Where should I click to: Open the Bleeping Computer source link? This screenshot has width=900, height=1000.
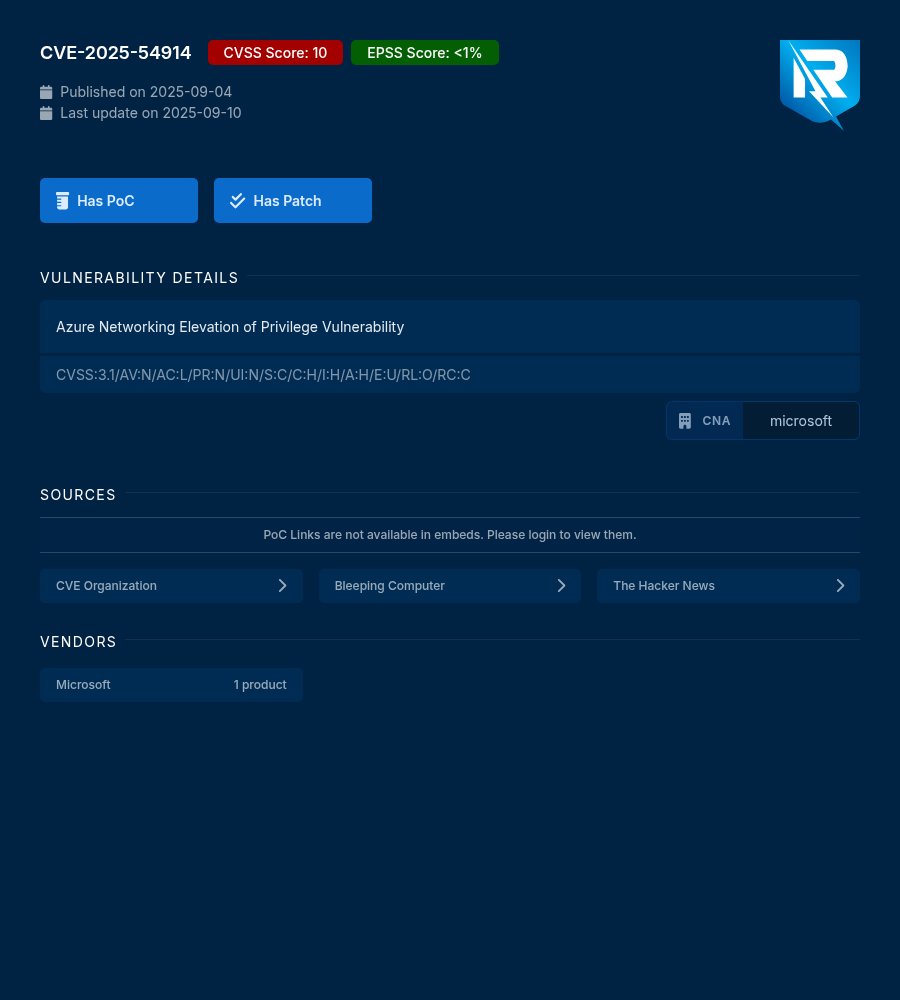[x=450, y=585]
